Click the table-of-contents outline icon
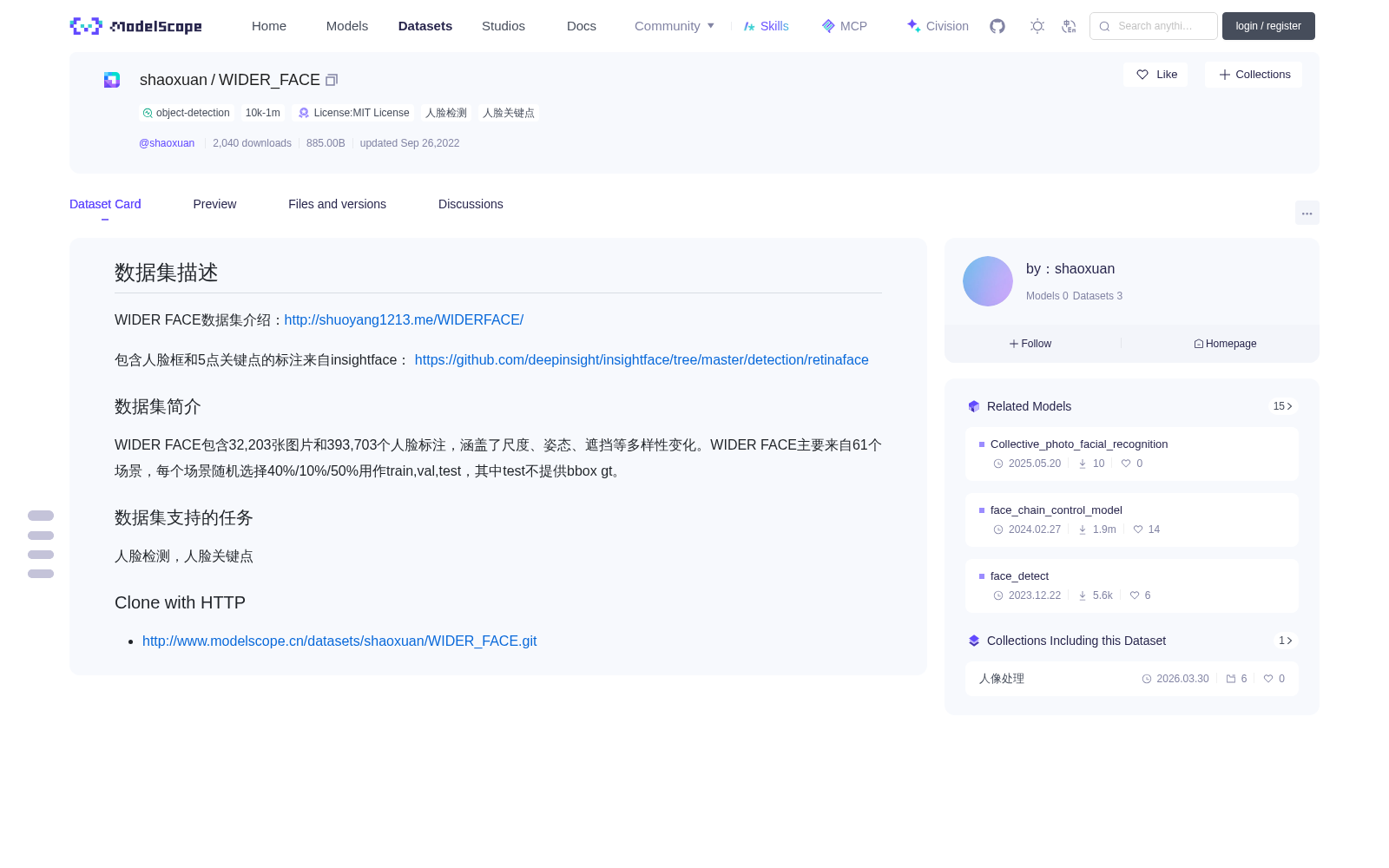 point(41,544)
